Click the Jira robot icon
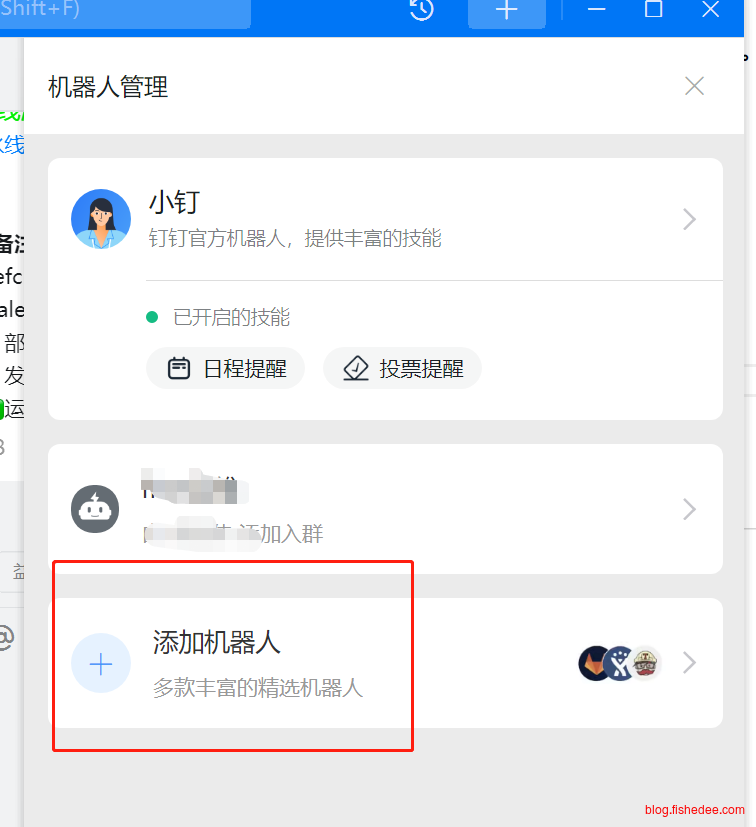This screenshot has height=827, width=756. (x=619, y=663)
